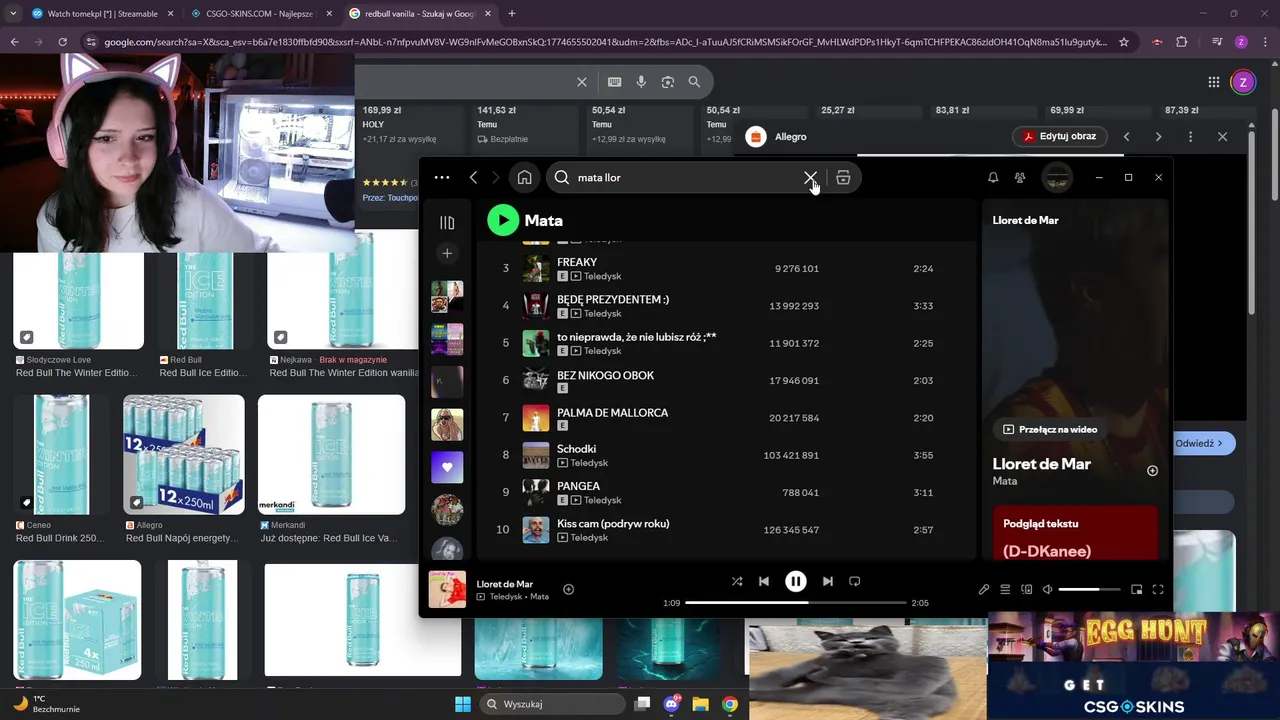Screen dimensions: 1280x720
Task: Open Spotify friend activity
Action: point(1020,178)
